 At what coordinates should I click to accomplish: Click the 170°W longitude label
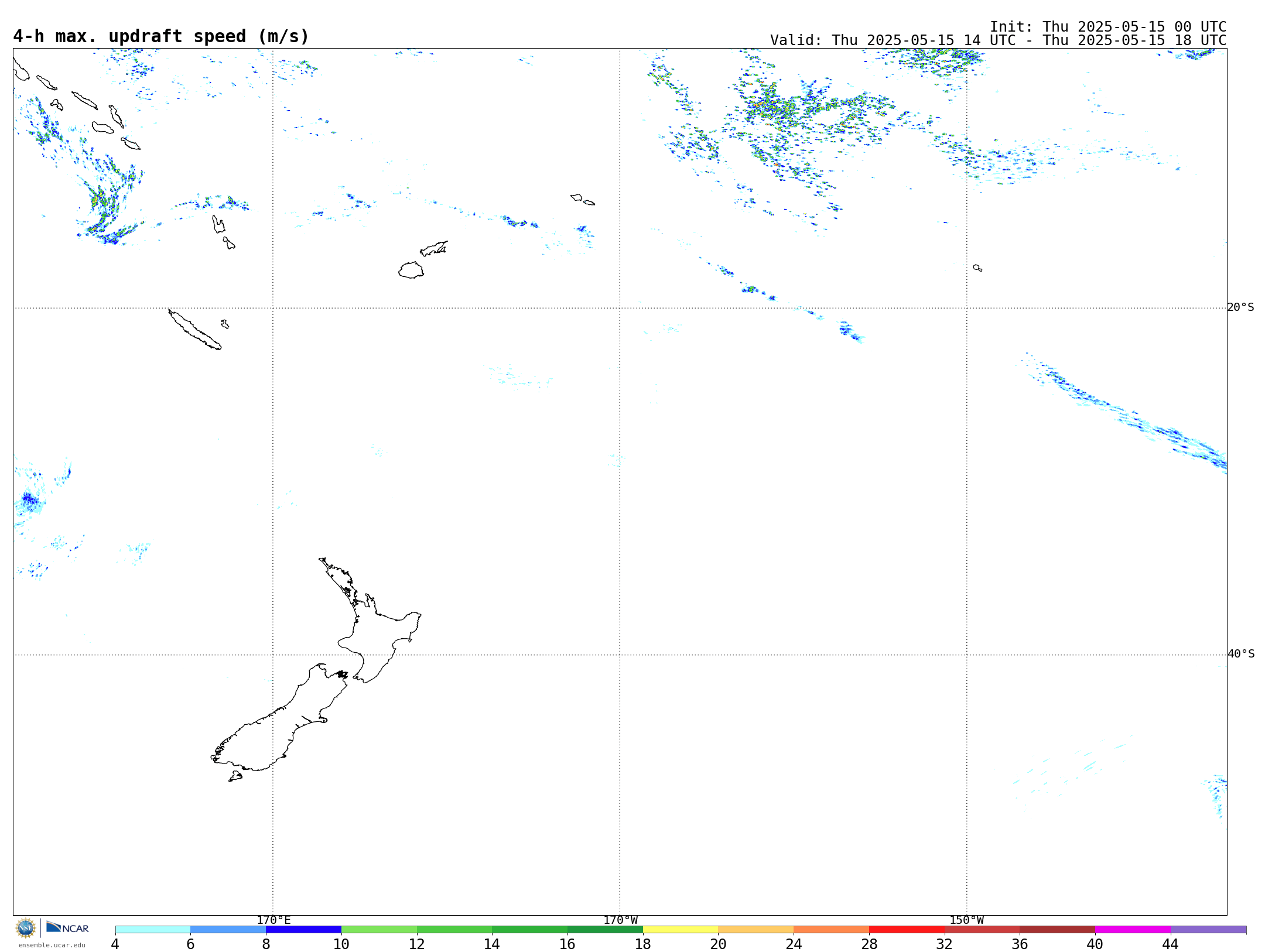click(x=620, y=920)
